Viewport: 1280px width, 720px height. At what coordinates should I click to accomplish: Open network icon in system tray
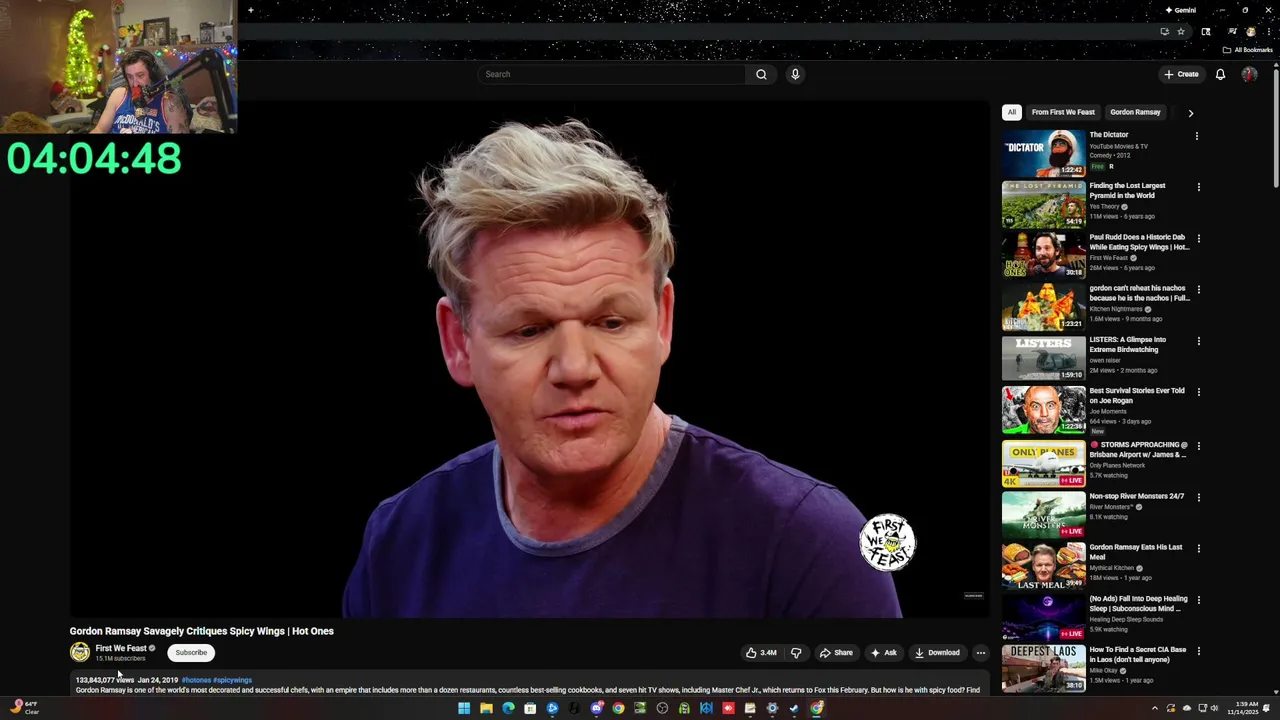pyautogui.click(x=1201, y=708)
